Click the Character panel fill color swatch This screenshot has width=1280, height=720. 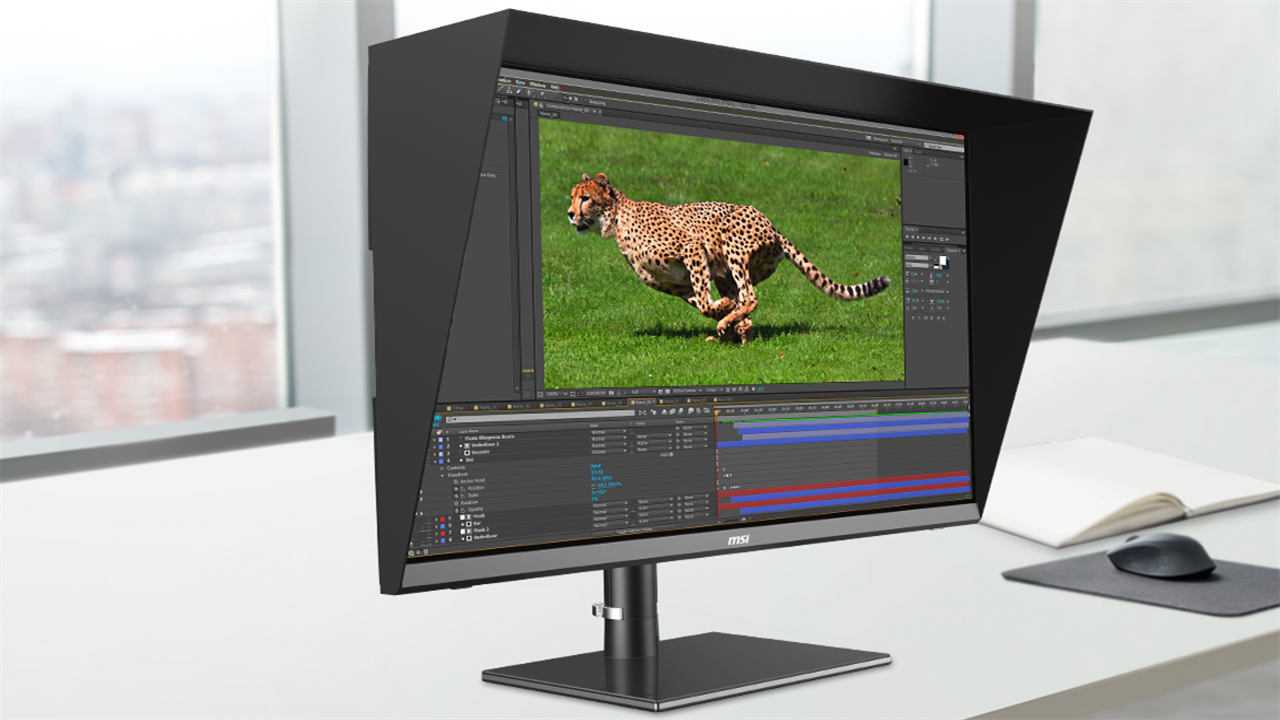[942, 260]
